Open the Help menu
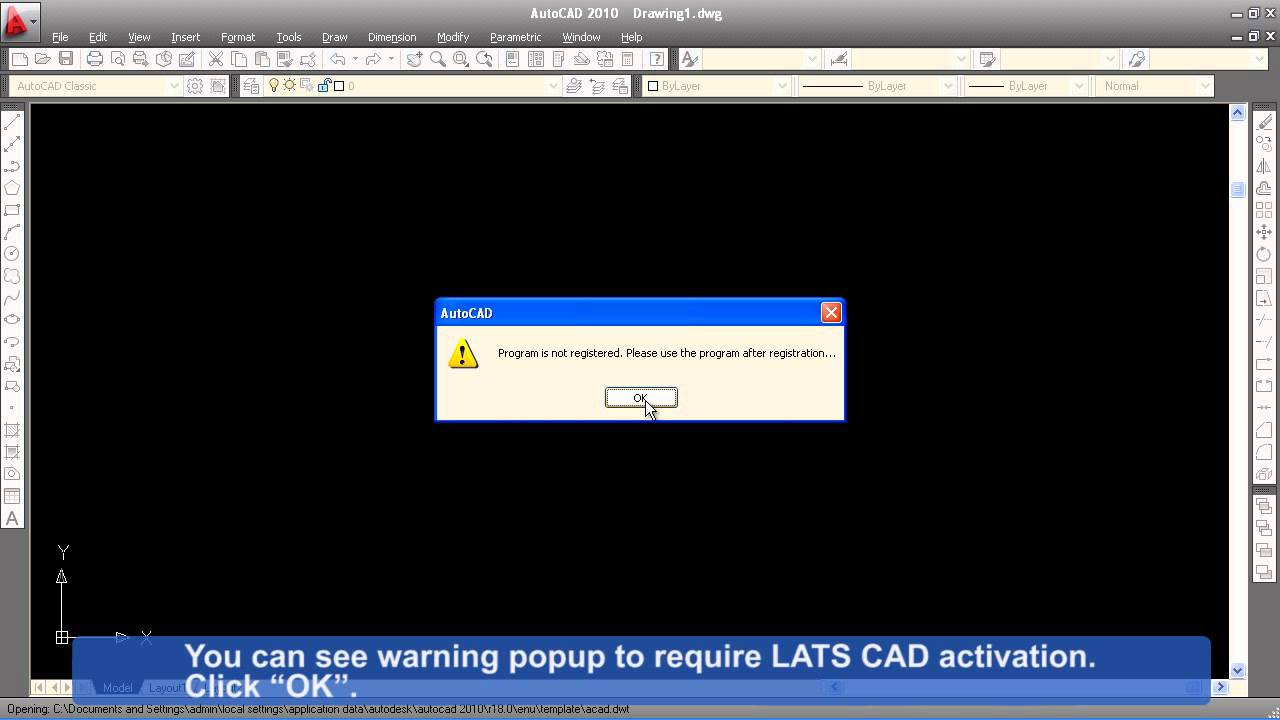The width and height of the screenshot is (1280, 720). click(x=632, y=37)
